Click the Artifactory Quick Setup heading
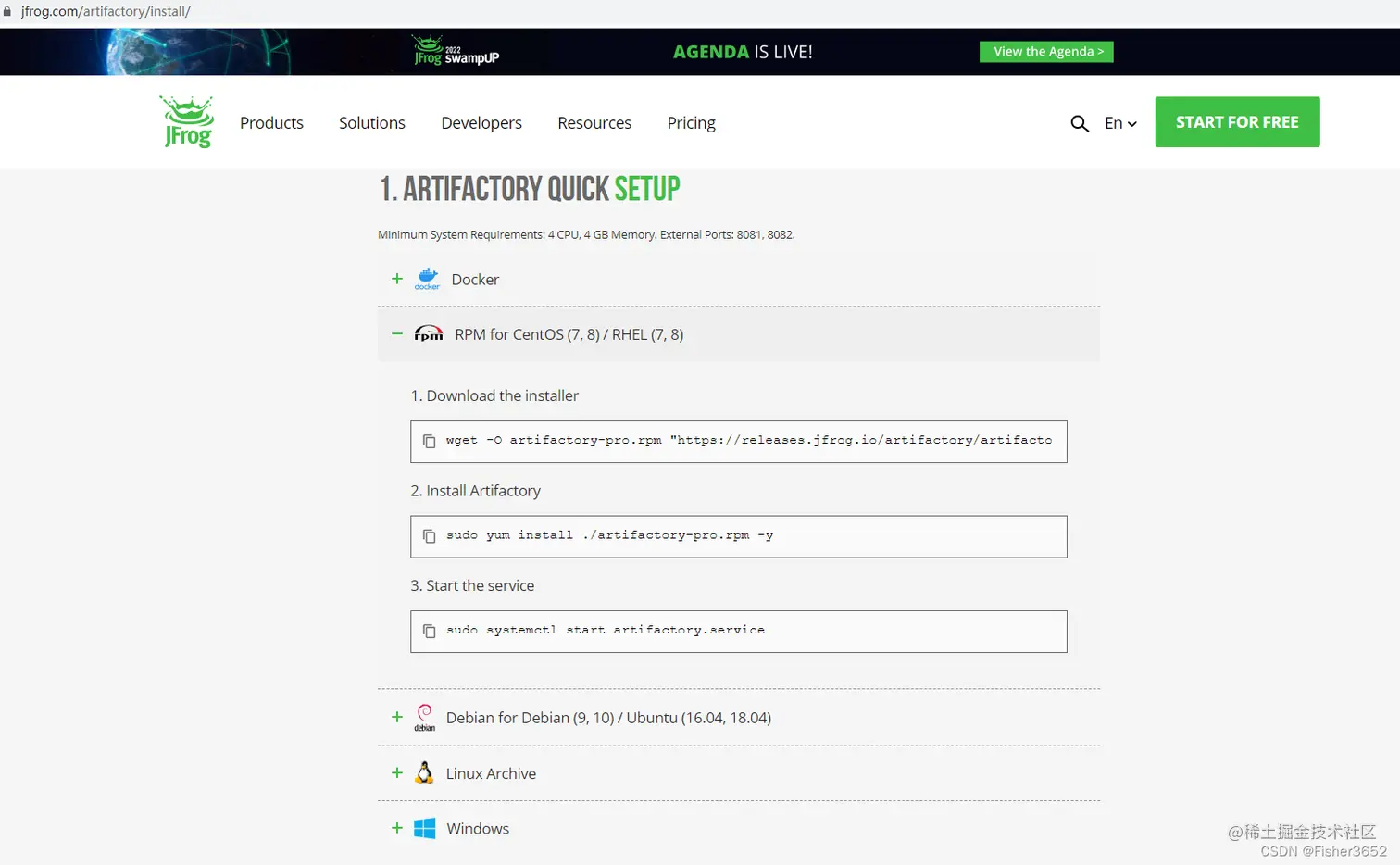This screenshot has width=1400, height=865. click(x=530, y=189)
